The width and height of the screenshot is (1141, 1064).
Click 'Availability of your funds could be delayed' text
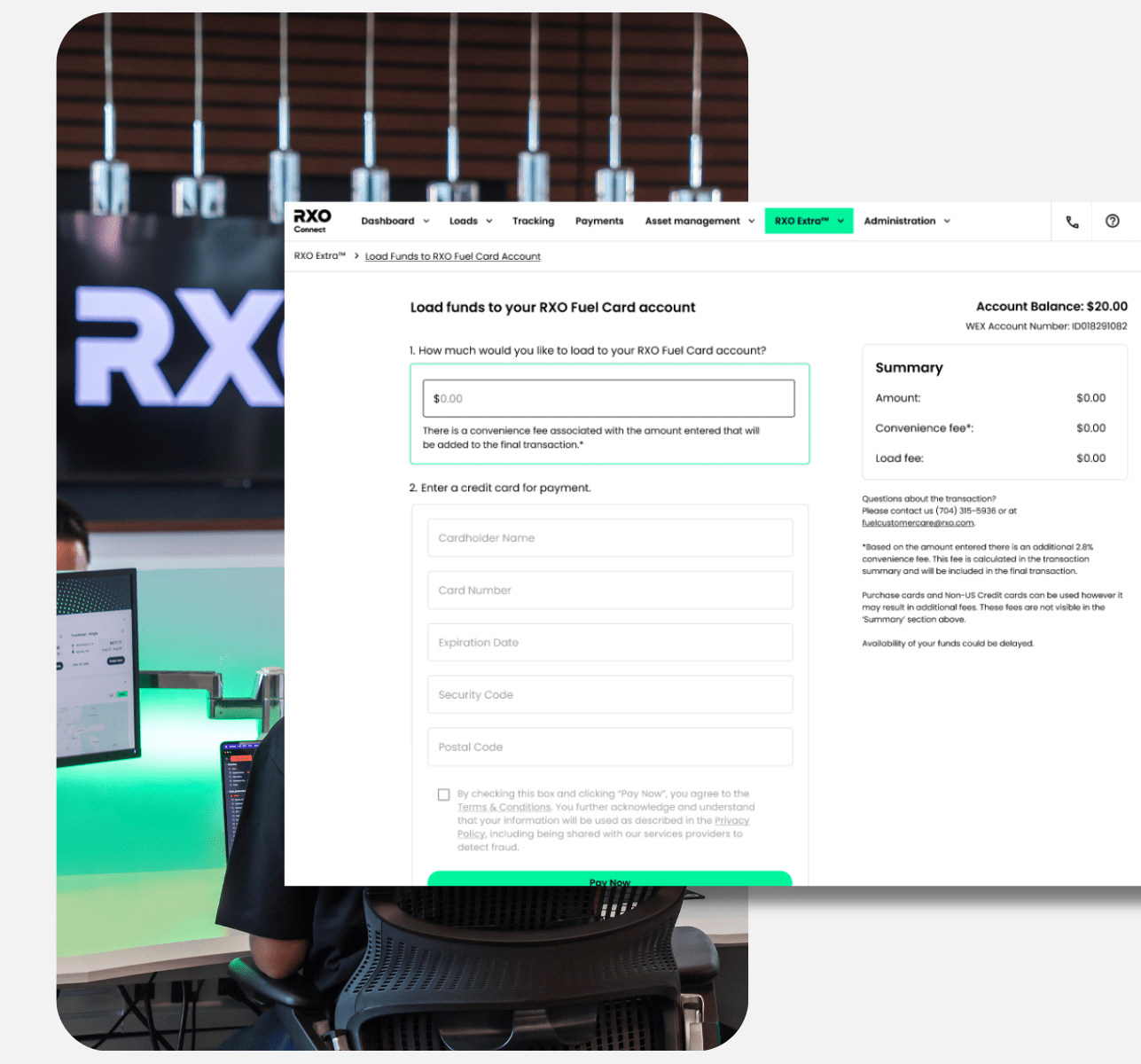pyautogui.click(x=948, y=644)
